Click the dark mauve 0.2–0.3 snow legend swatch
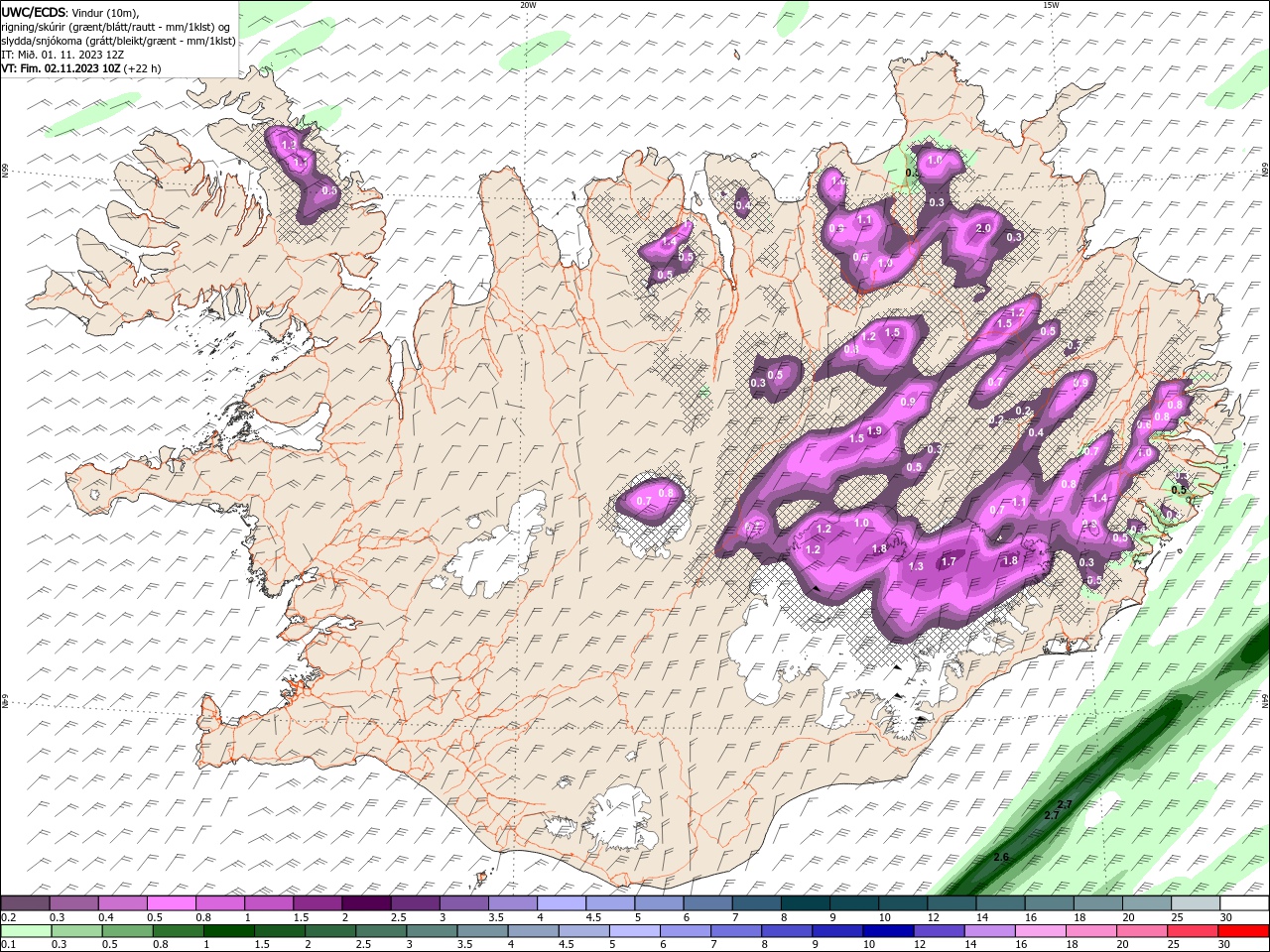Screen dimensions: 1270x952 pos(26,903)
